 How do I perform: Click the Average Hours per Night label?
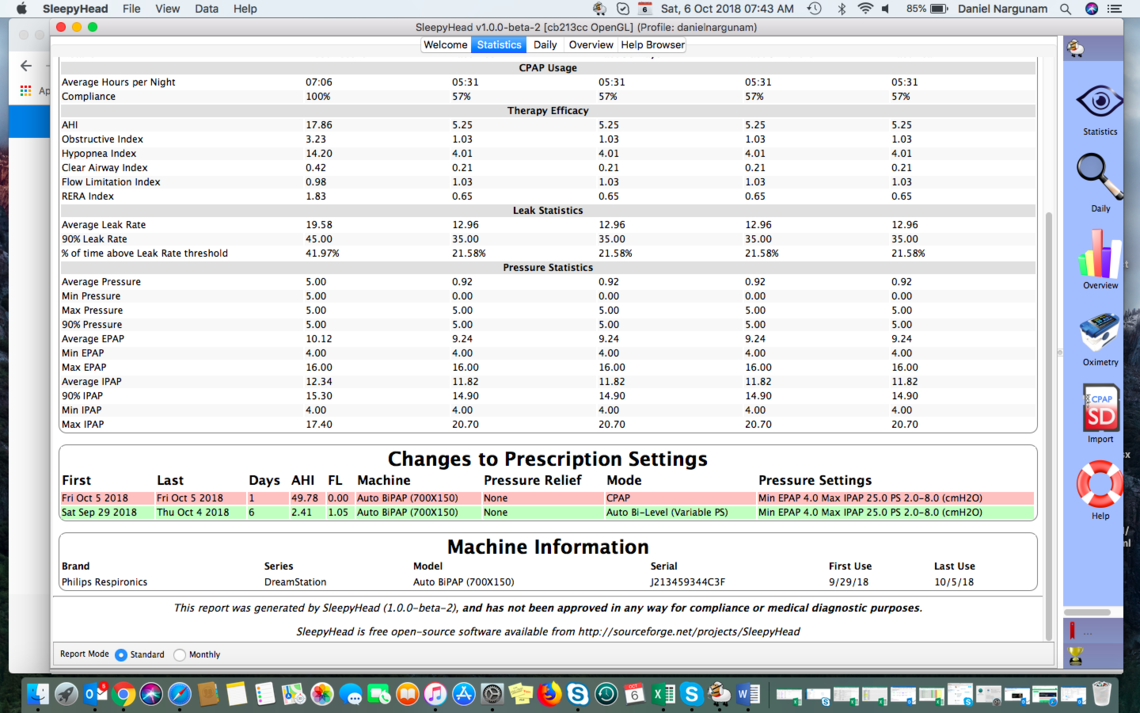[x=119, y=82]
